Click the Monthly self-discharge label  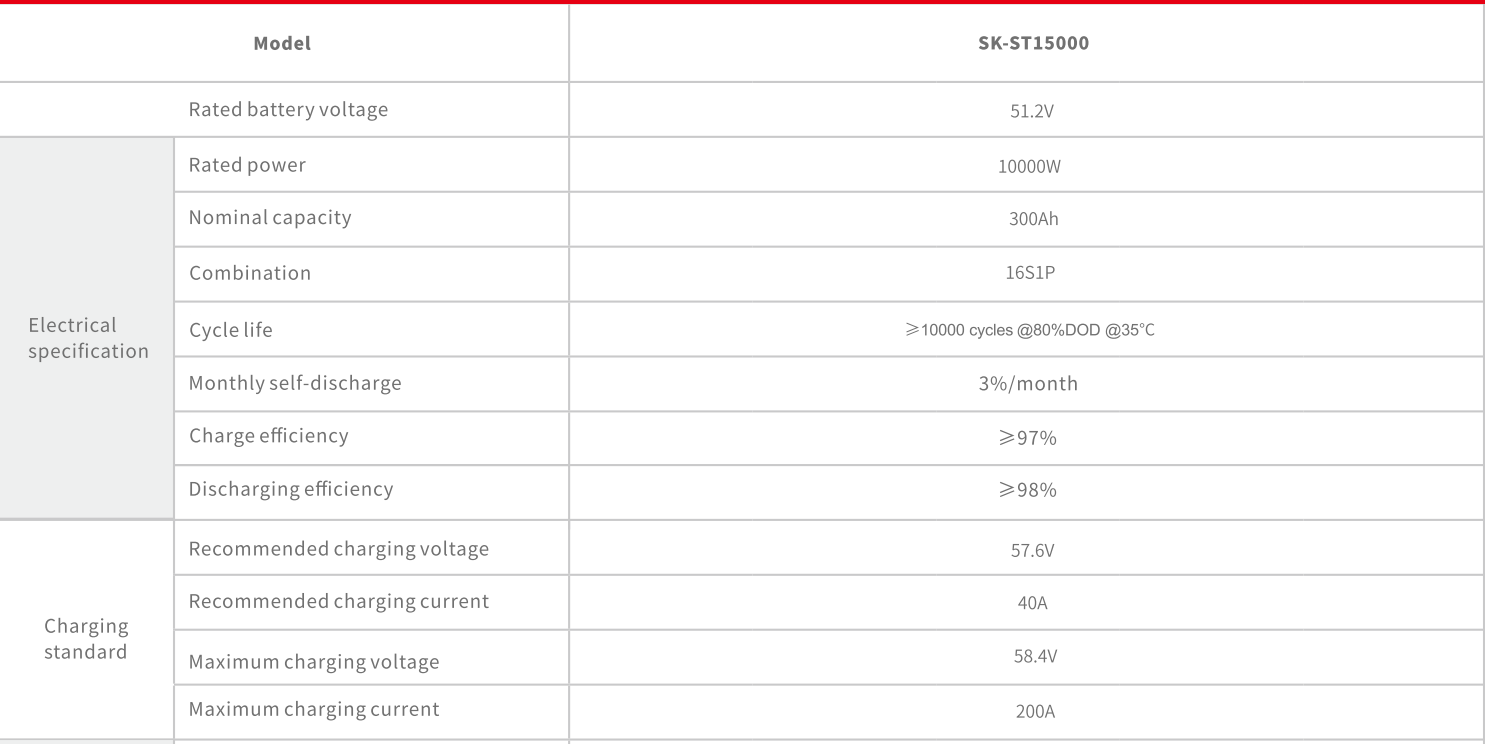[295, 383]
